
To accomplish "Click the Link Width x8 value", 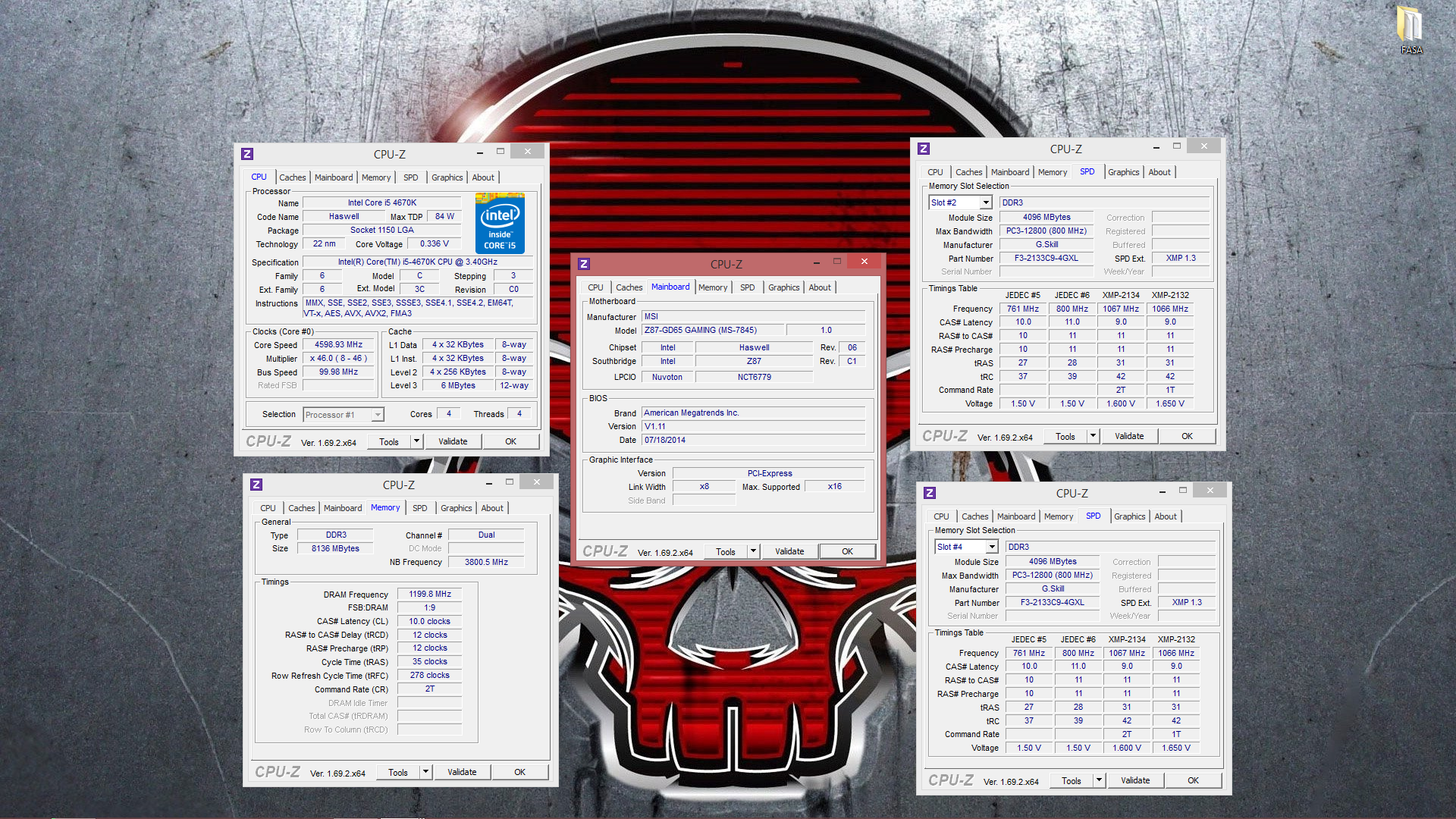I will click(704, 486).
